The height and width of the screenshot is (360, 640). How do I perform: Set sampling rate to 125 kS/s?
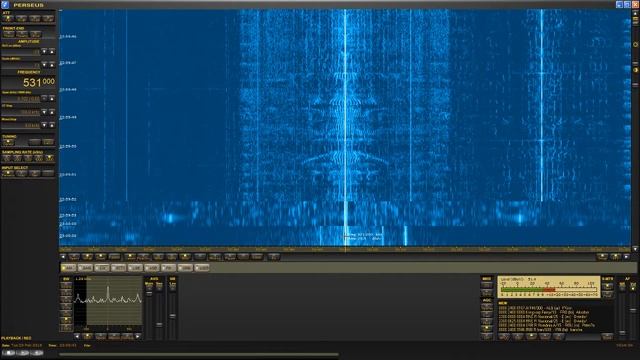7,158
